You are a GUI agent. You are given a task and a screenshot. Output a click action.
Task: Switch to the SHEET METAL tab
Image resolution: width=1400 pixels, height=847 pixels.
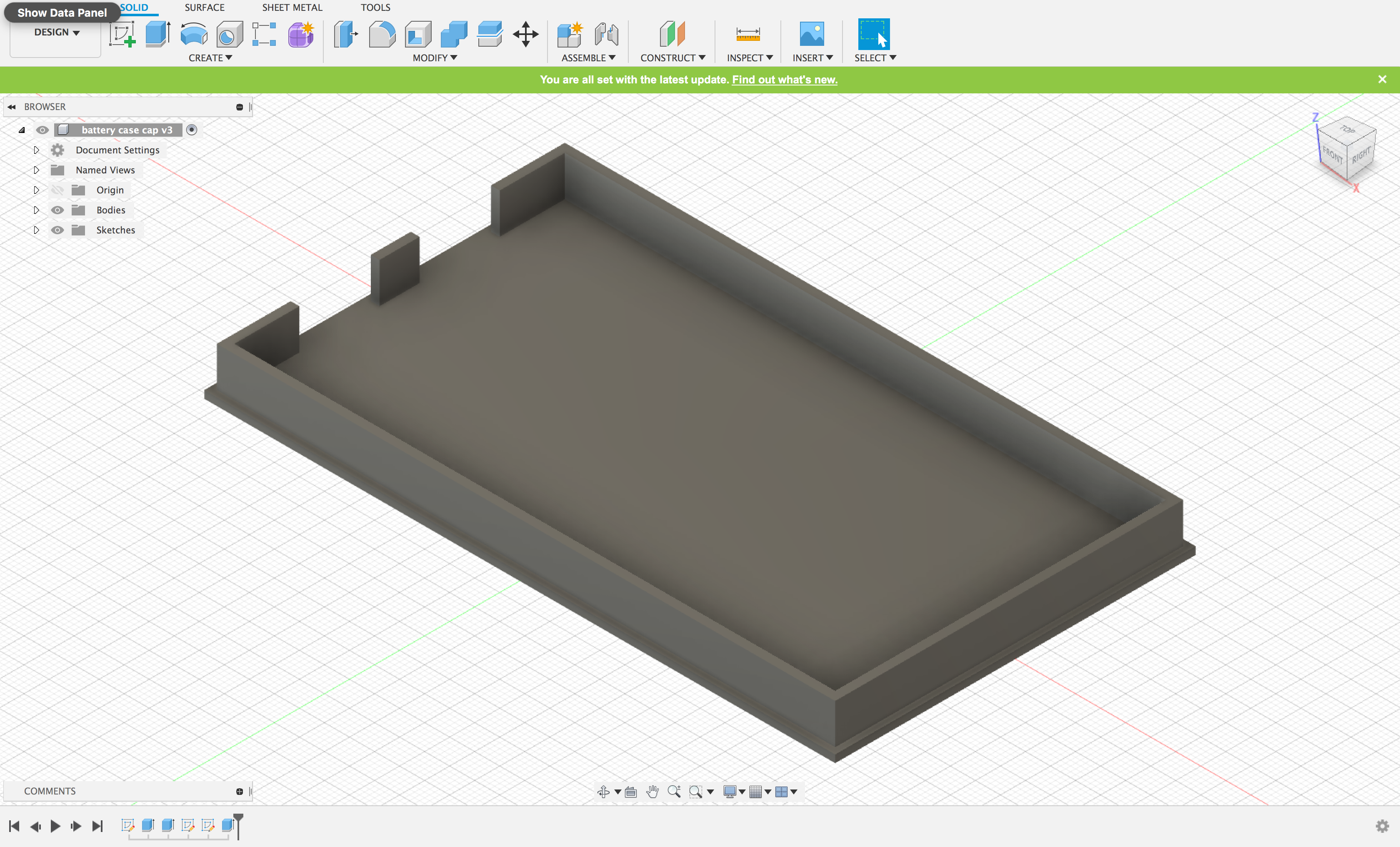[292, 8]
